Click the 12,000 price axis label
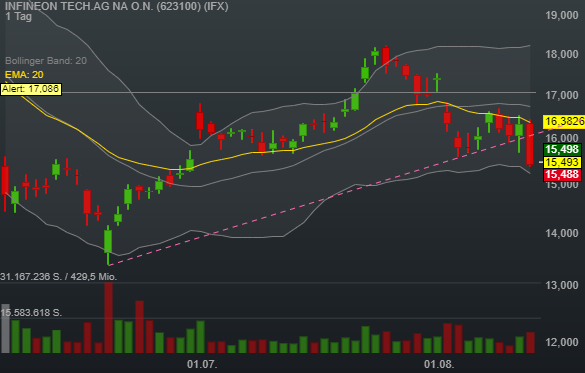Image resolution: width=585 pixels, height=373 pixels. [562, 342]
